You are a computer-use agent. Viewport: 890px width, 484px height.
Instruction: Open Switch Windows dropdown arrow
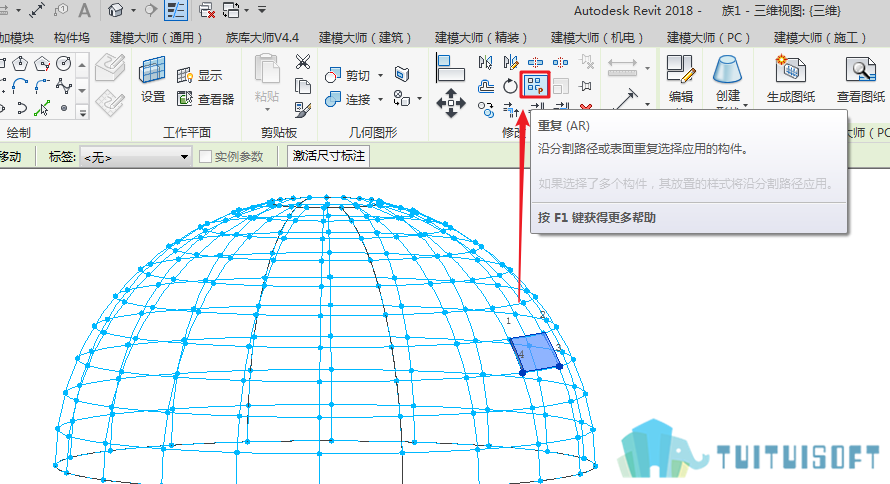[x=246, y=10]
